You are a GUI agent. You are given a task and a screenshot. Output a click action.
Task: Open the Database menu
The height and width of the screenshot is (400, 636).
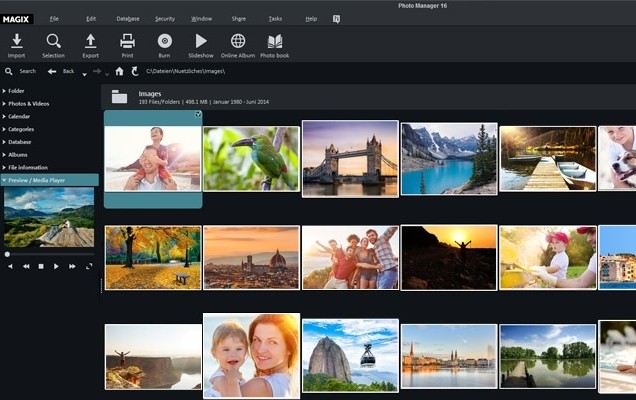(127, 19)
